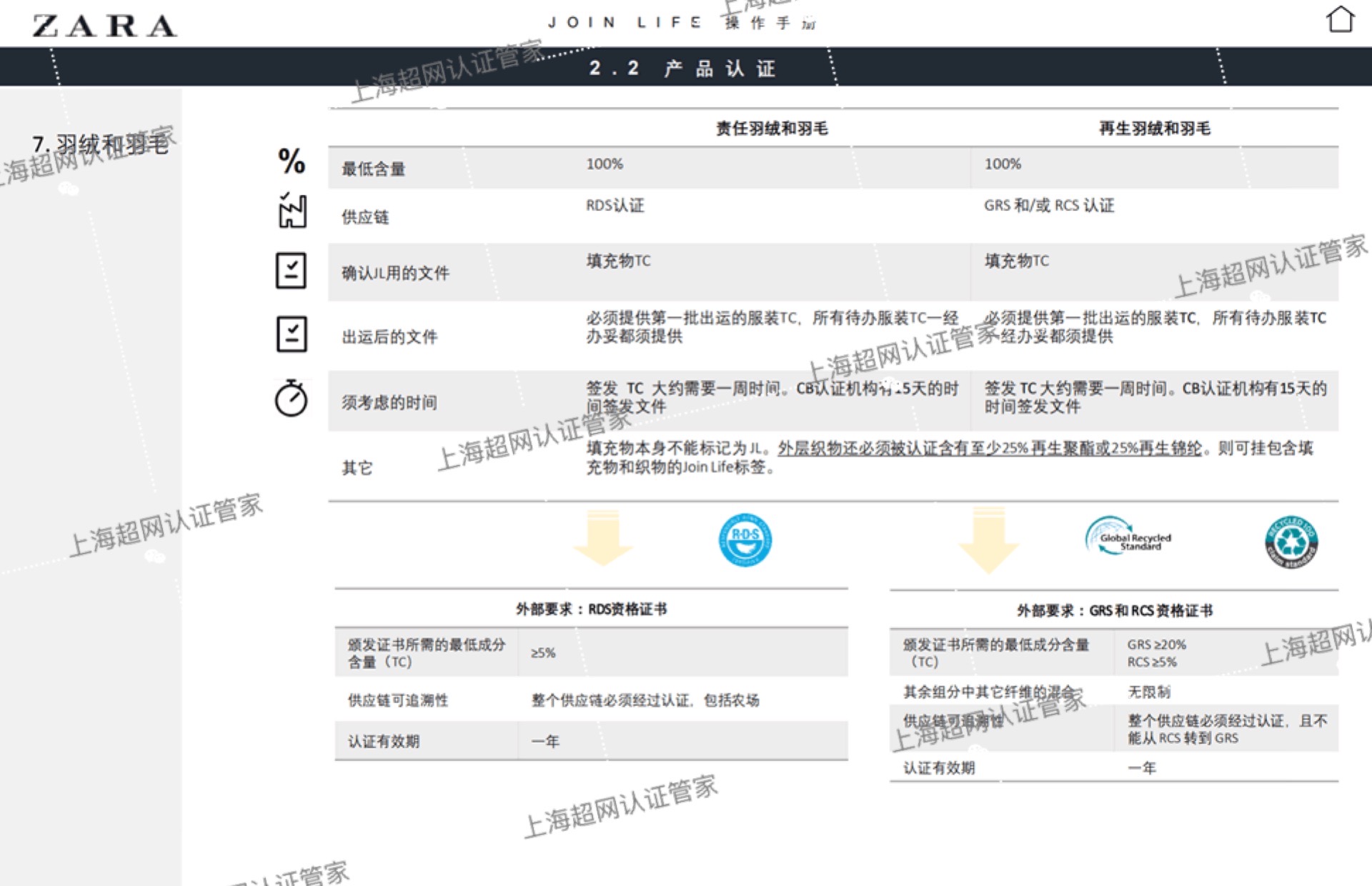This screenshot has height=886, width=1372.
Task: Click the yellow down arrow under 再生羽绒 column
Action: pyautogui.click(x=989, y=541)
